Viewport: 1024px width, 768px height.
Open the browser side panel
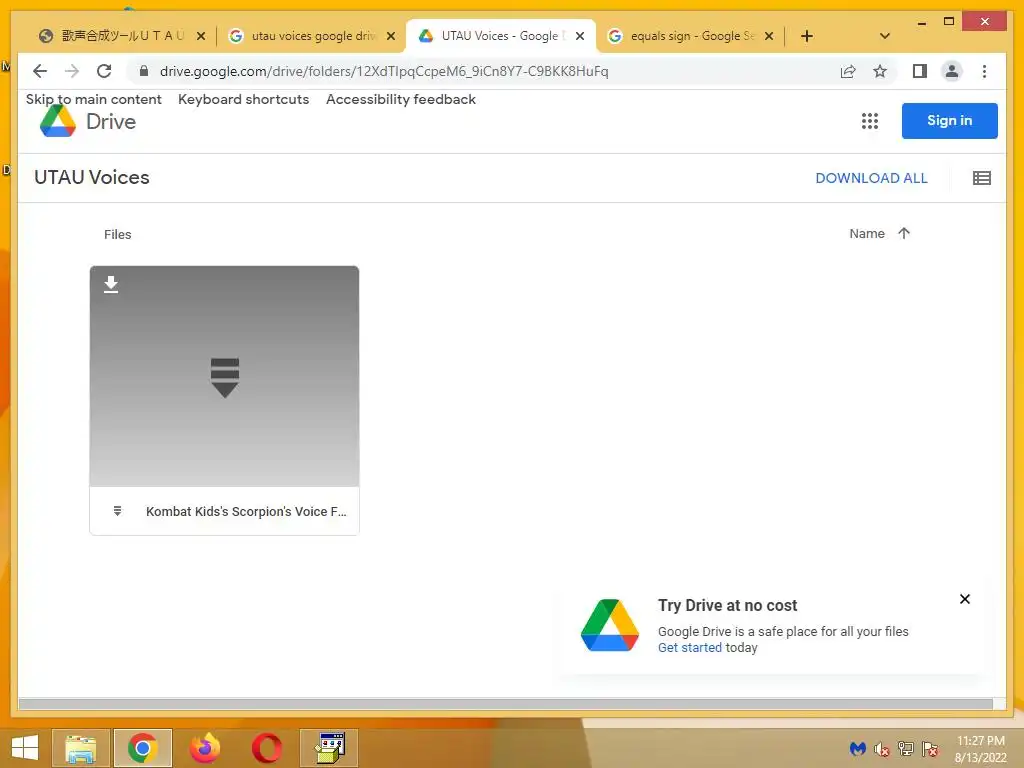pyautogui.click(x=920, y=71)
